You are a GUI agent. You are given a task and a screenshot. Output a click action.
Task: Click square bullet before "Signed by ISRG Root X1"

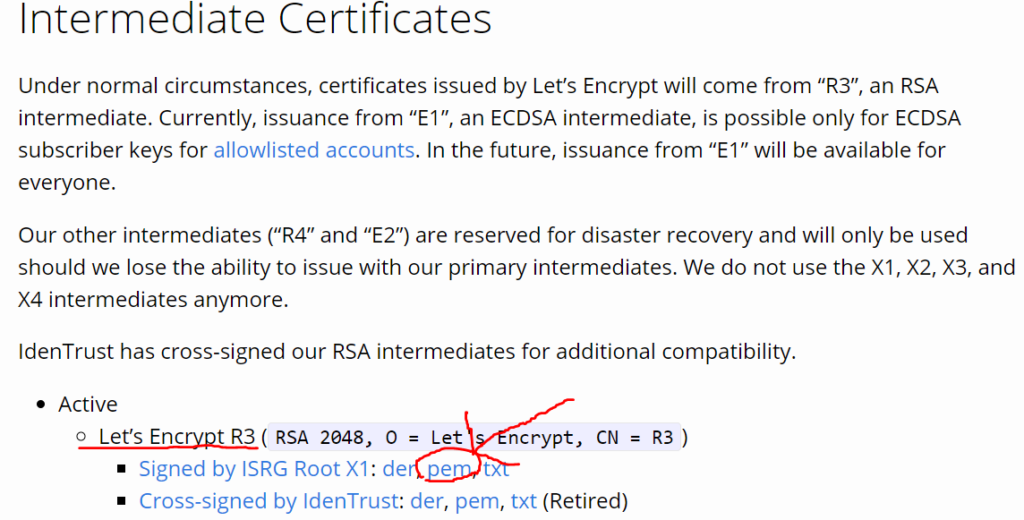click(x=122, y=469)
